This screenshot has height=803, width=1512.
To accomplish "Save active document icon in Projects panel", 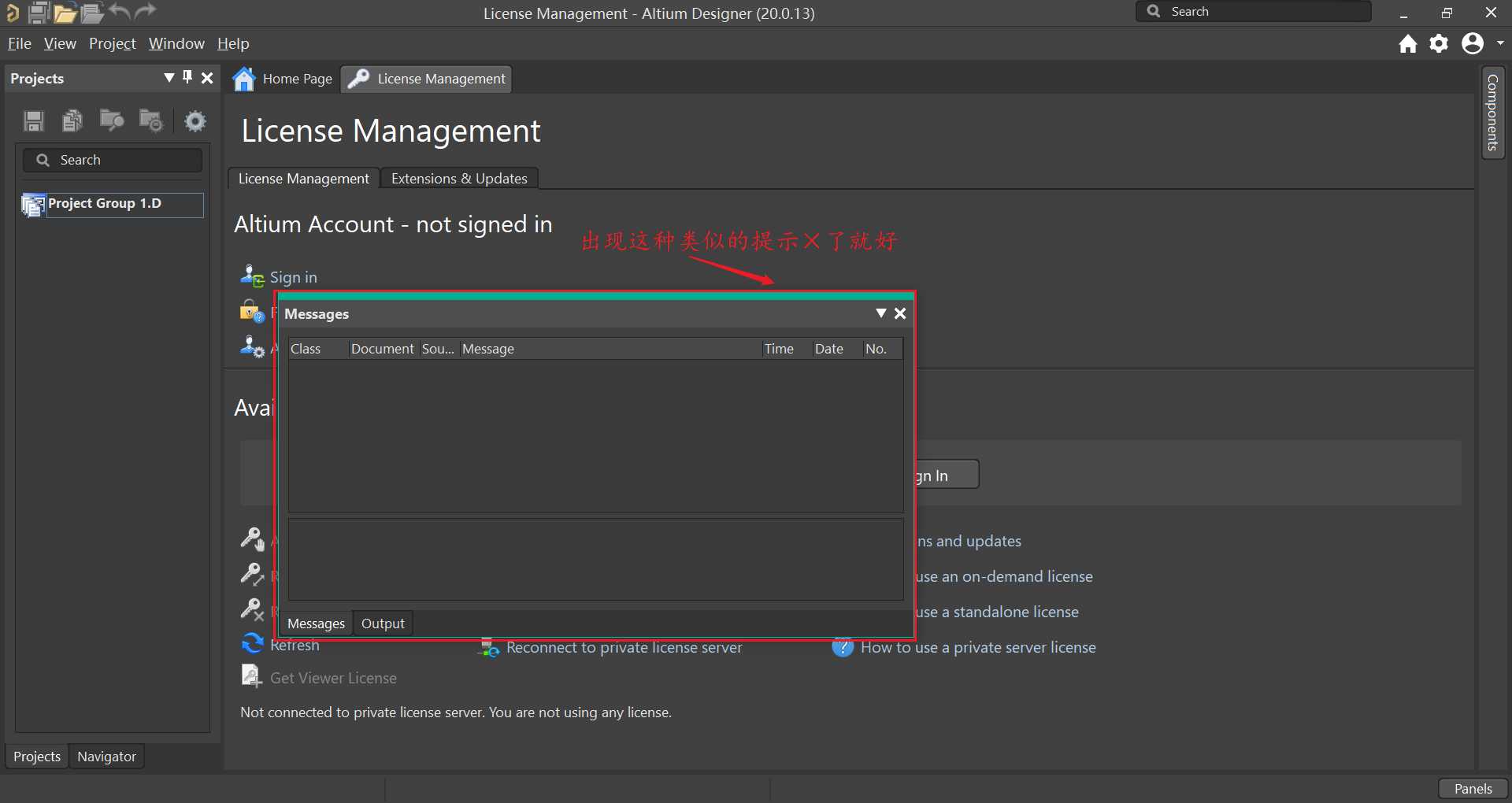I will click(x=34, y=120).
